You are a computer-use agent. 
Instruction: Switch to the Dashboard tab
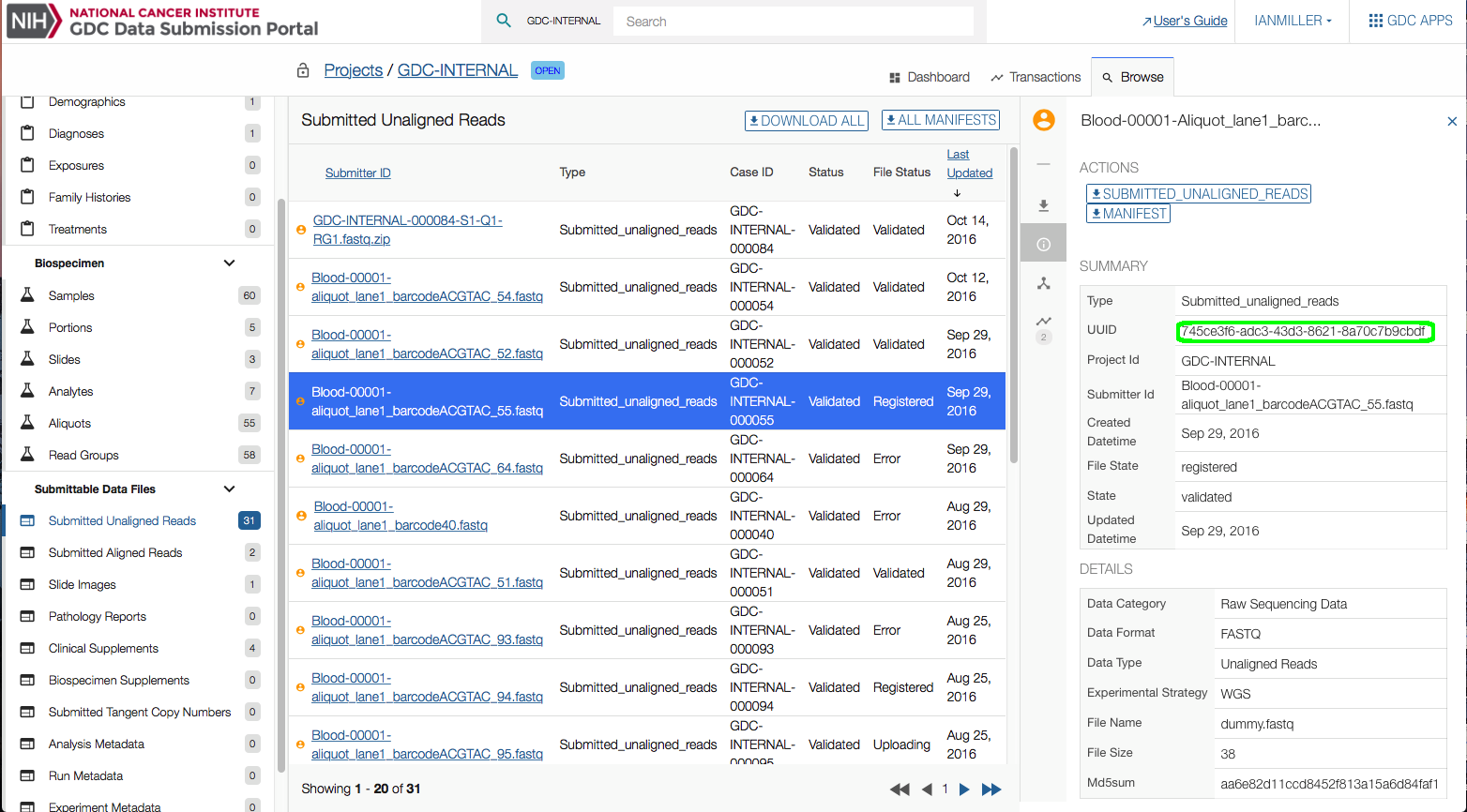click(x=929, y=77)
